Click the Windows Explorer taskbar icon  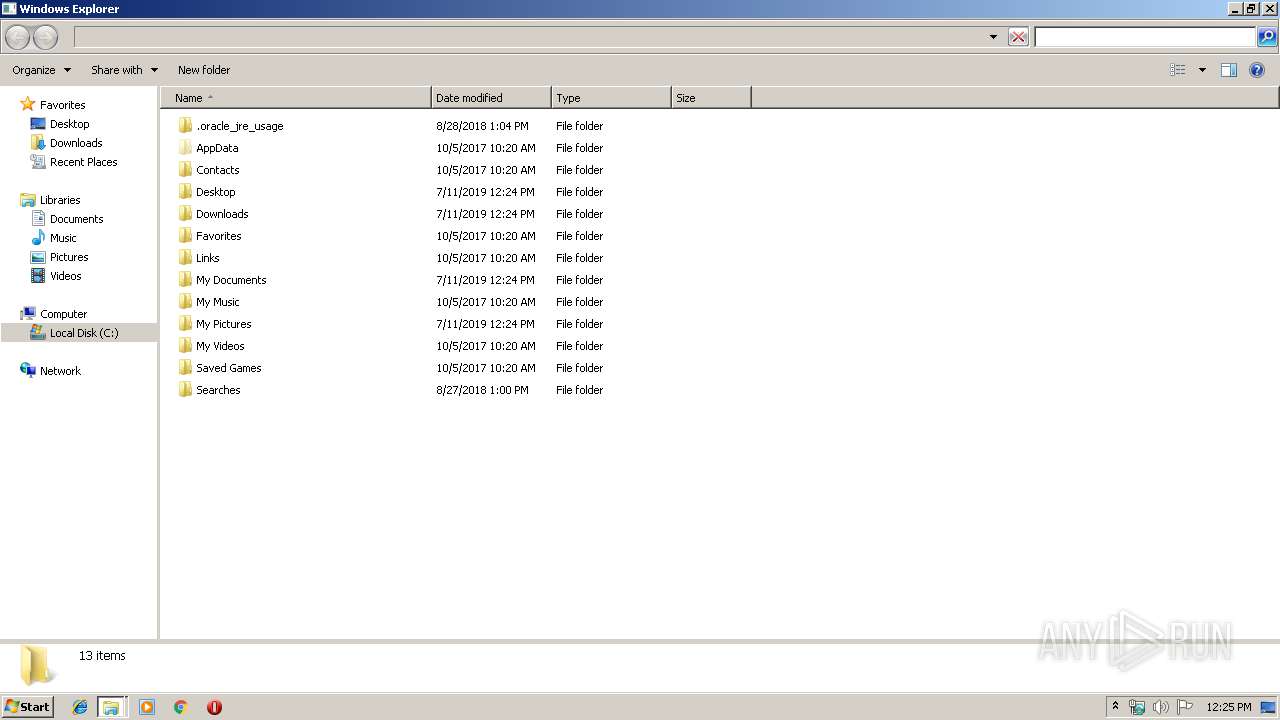(x=111, y=707)
